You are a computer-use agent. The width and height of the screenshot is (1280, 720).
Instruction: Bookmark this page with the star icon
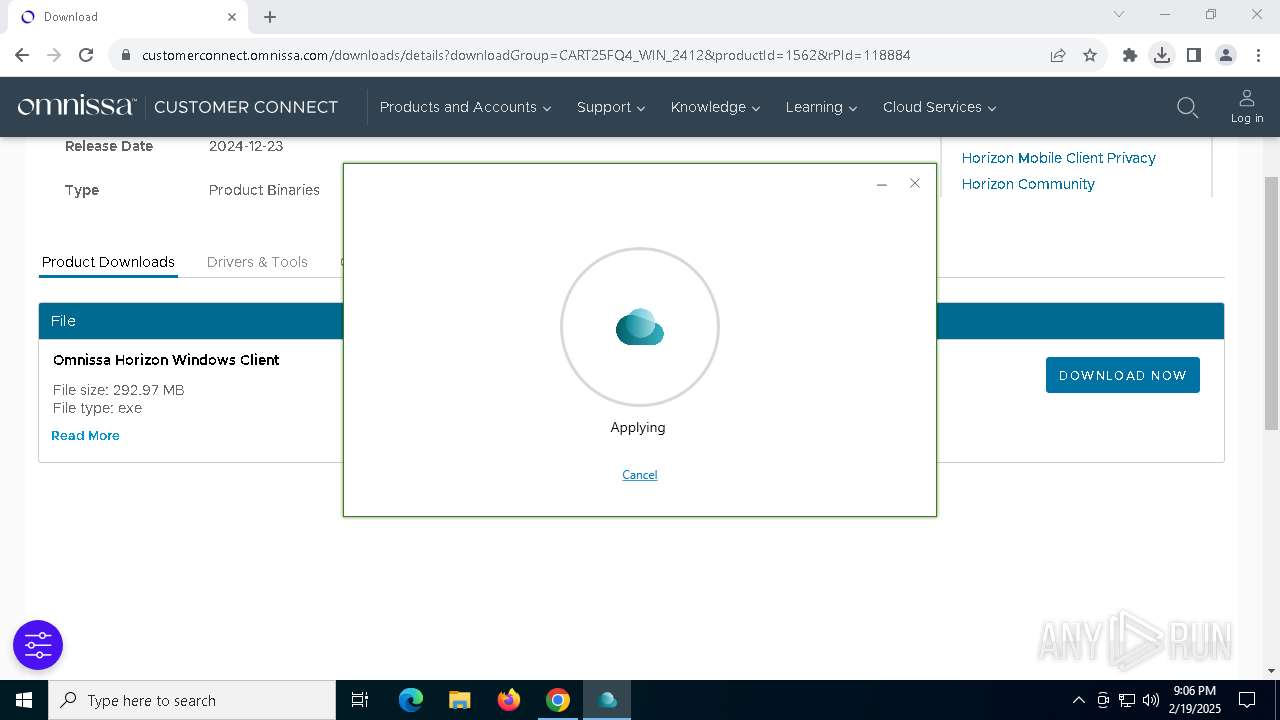click(1090, 55)
